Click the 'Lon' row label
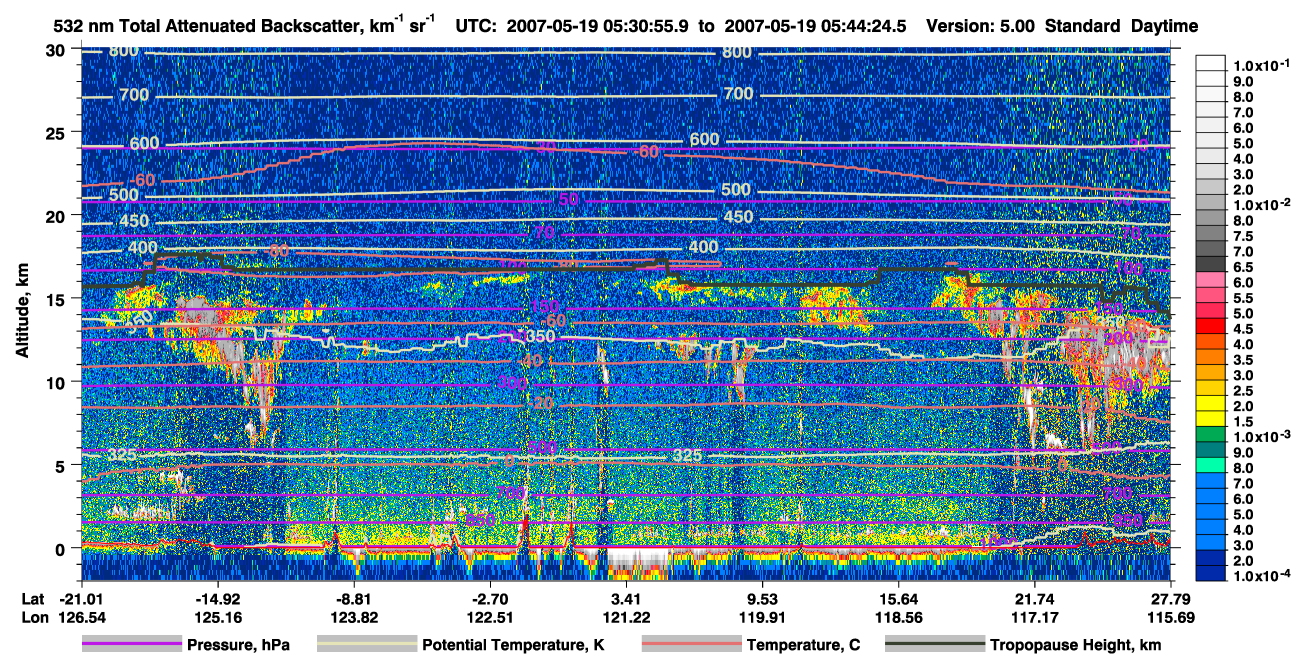 (x=33, y=617)
